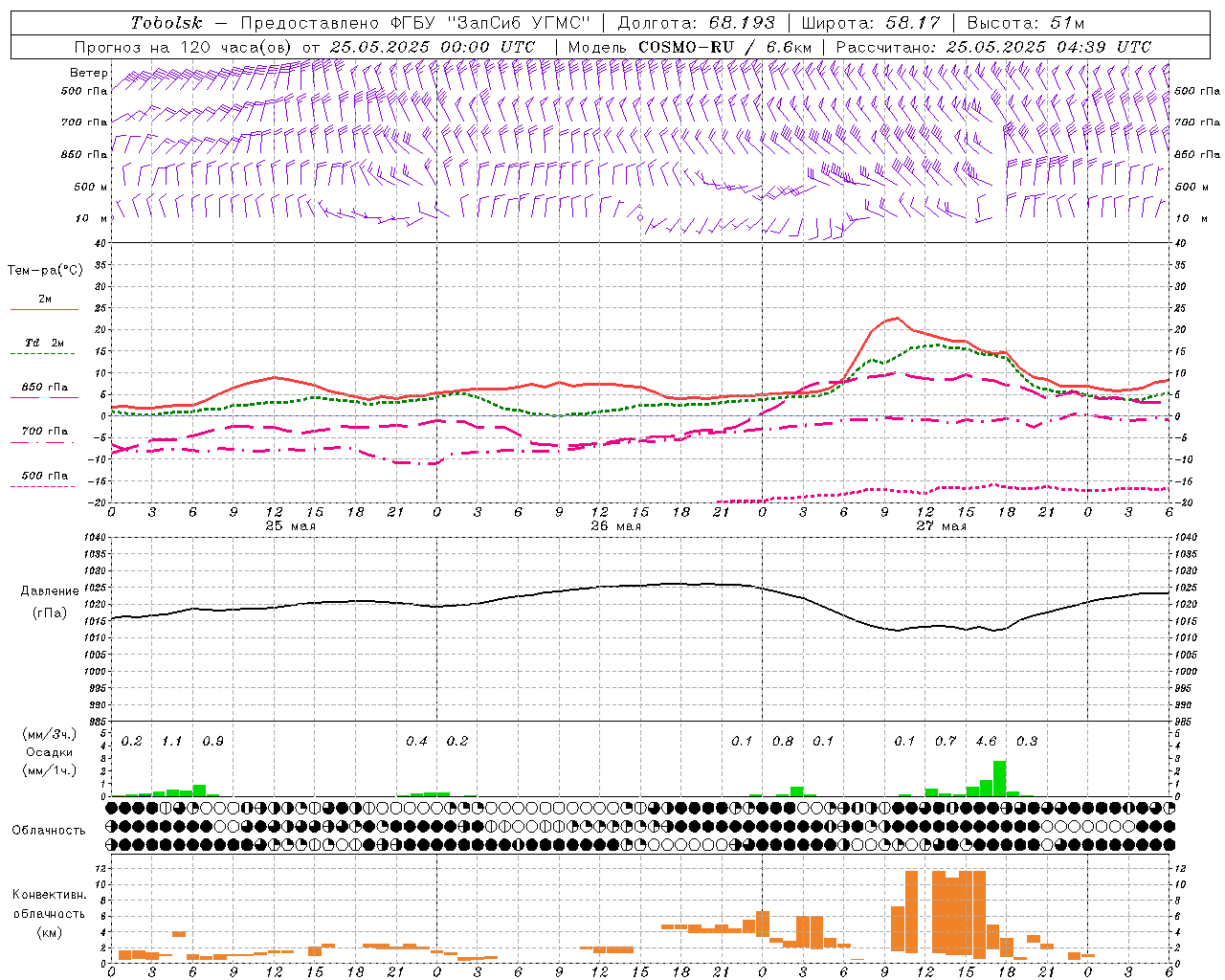Click the 'Модель COSMO-RU / 6.6км' text

pos(689,47)
